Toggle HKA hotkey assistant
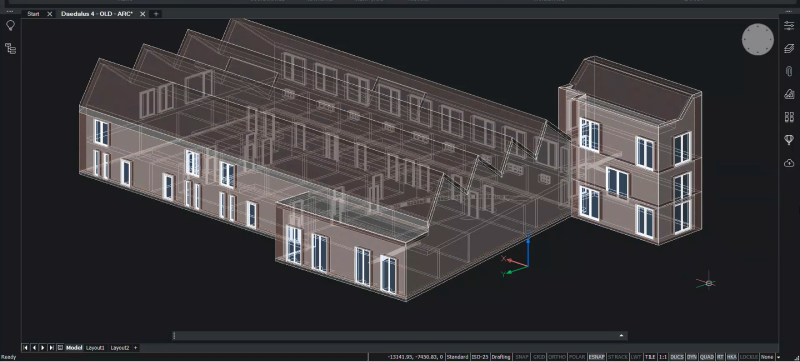Screen dimensions: 800x362 pos(732,357)
